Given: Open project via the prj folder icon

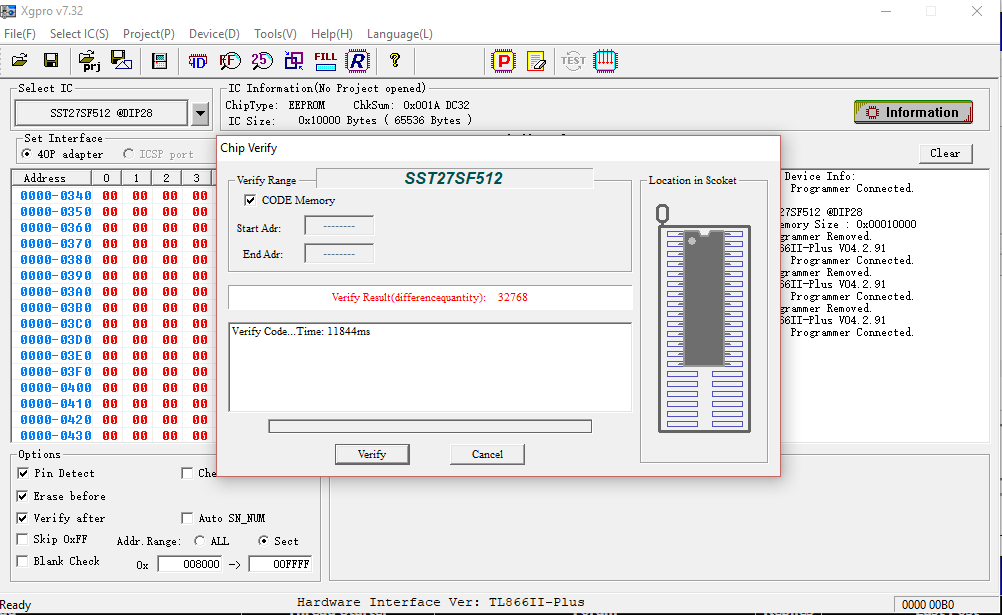Looking at the screenshot, I should (90, 61).
